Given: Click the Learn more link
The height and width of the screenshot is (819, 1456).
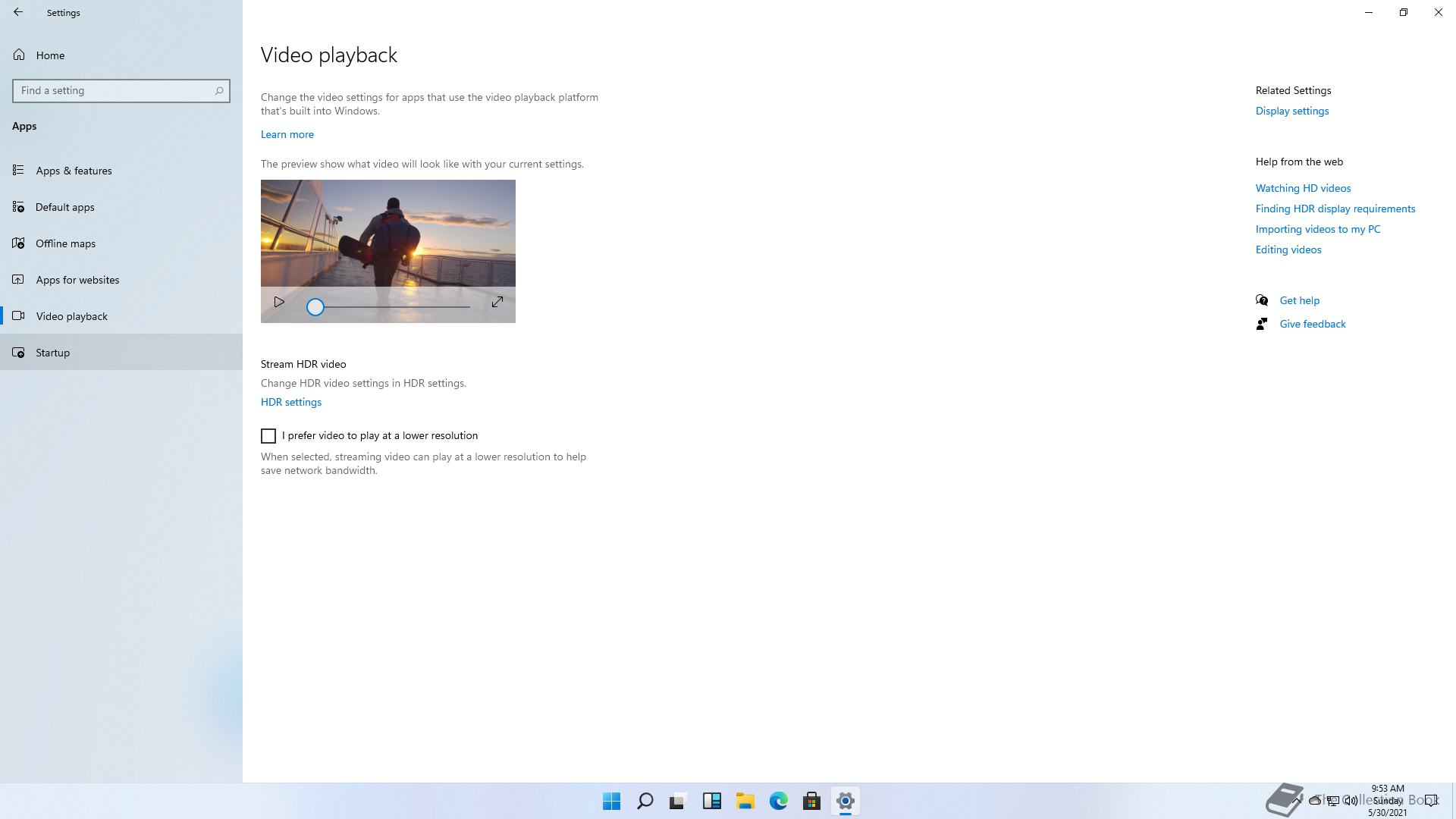Looking at the screenshot, I should tap(287, 134).
